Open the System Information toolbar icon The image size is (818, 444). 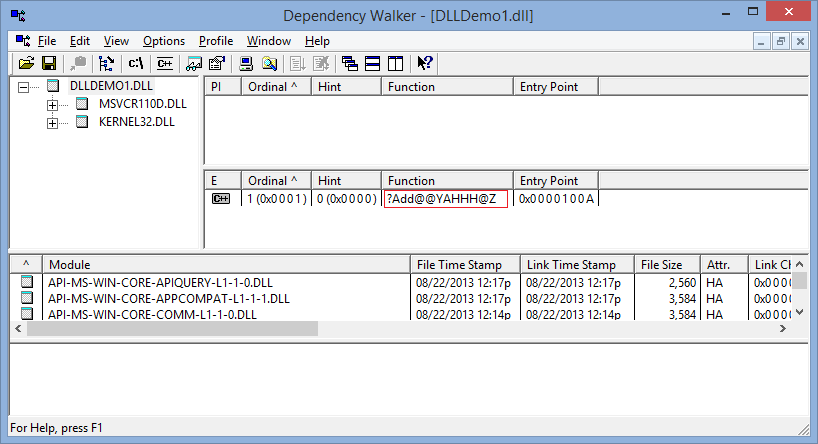(x=245, y=64)
